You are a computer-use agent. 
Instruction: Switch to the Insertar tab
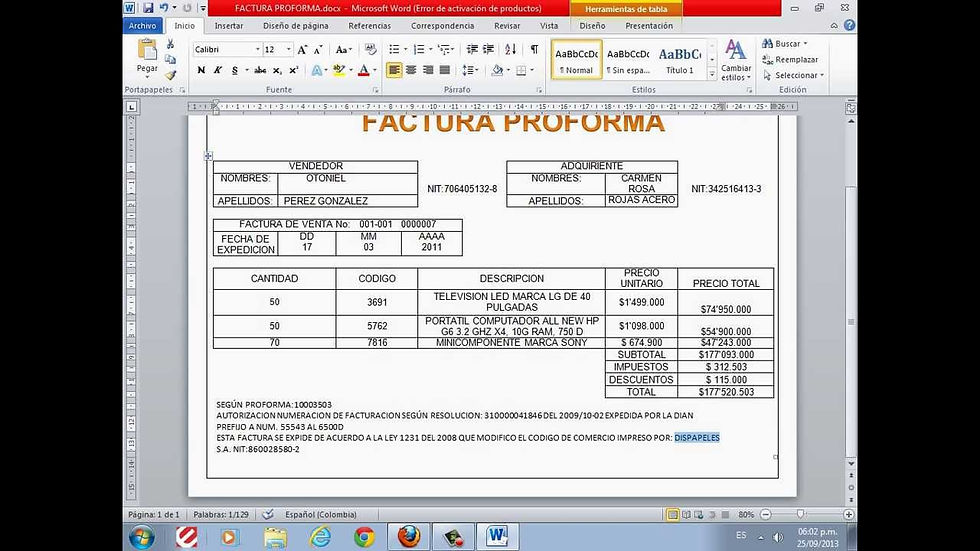(229, 26)
